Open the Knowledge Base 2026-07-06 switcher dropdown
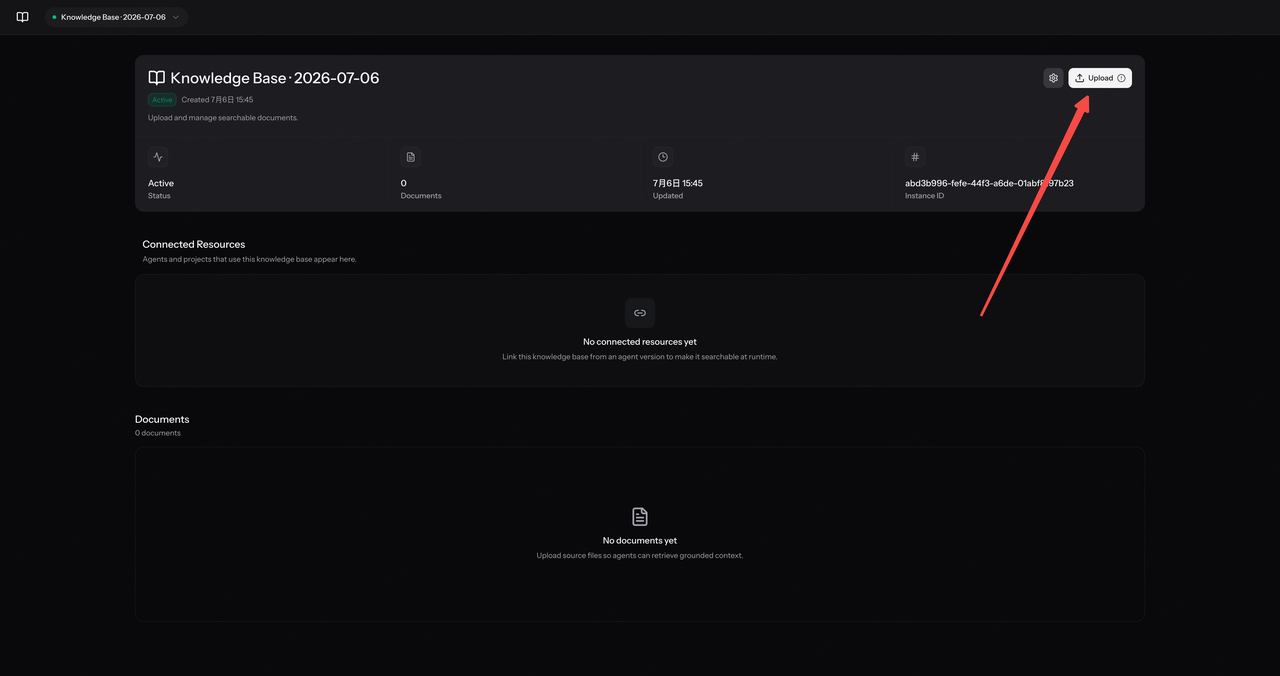1280x676 pixels. tap(116, 17)
